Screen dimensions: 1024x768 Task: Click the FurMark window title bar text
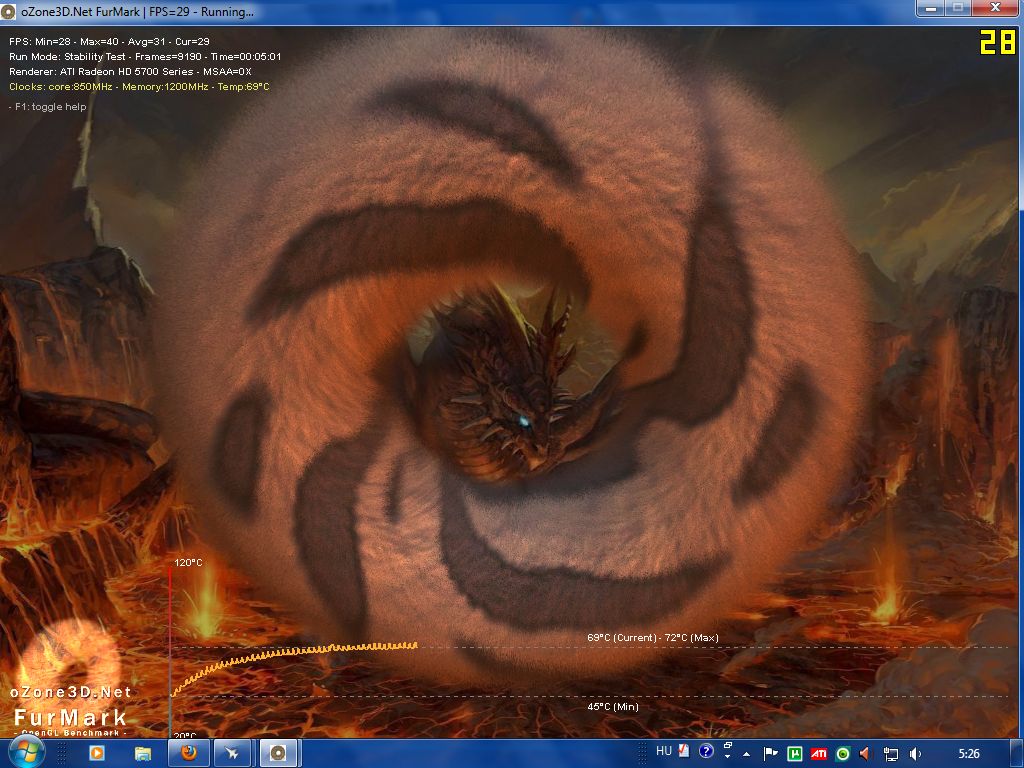(137, 12)
